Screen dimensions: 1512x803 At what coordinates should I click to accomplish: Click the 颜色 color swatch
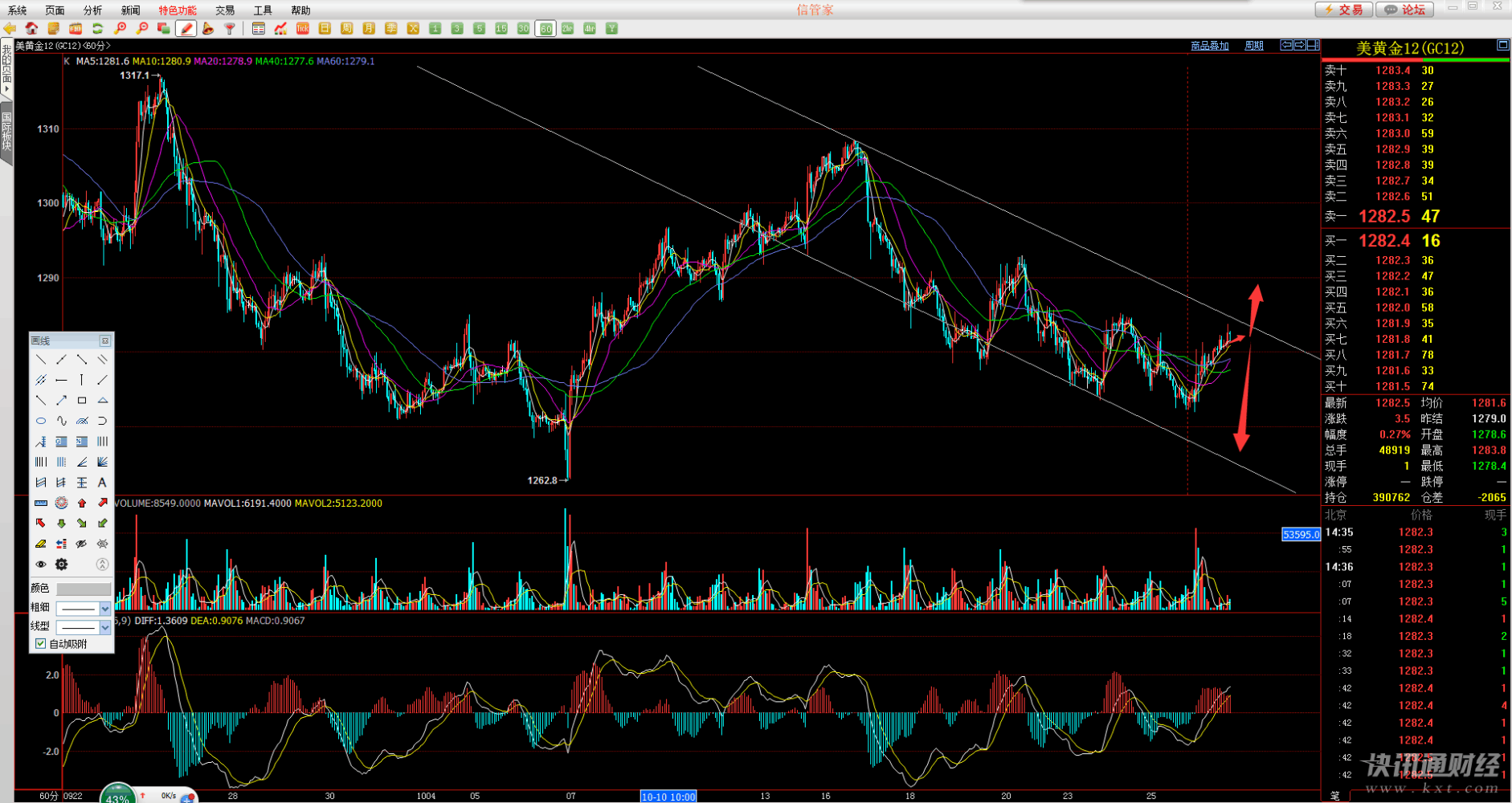pos(84,589)
